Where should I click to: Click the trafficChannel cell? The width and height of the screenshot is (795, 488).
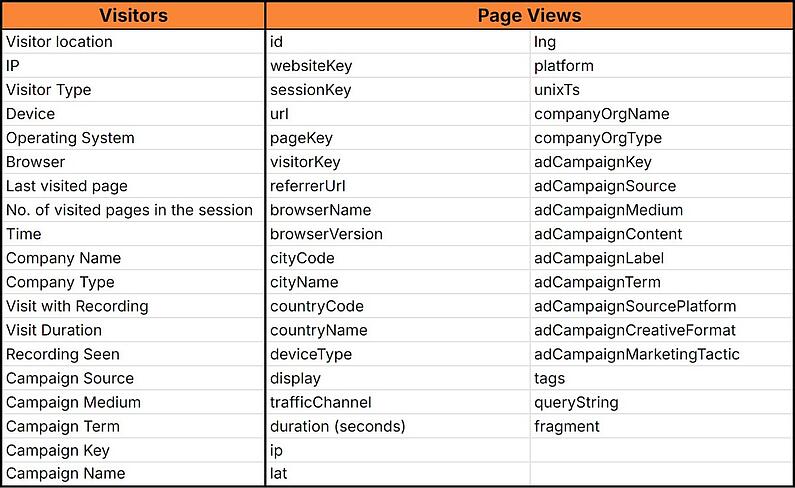[398, 402]
